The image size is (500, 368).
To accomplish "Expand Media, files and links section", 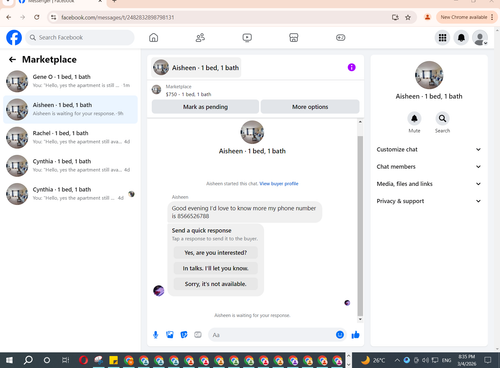I will (x=429, y=184).
